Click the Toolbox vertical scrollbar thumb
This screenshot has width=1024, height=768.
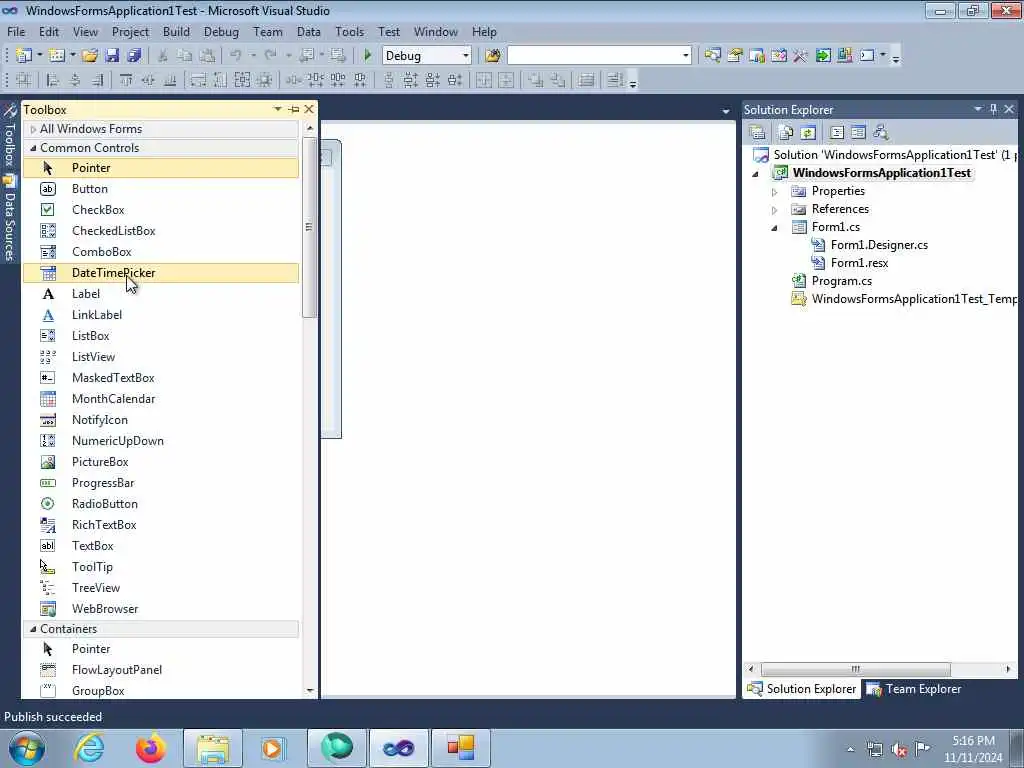pyautogui.click(x=309, y=227)
